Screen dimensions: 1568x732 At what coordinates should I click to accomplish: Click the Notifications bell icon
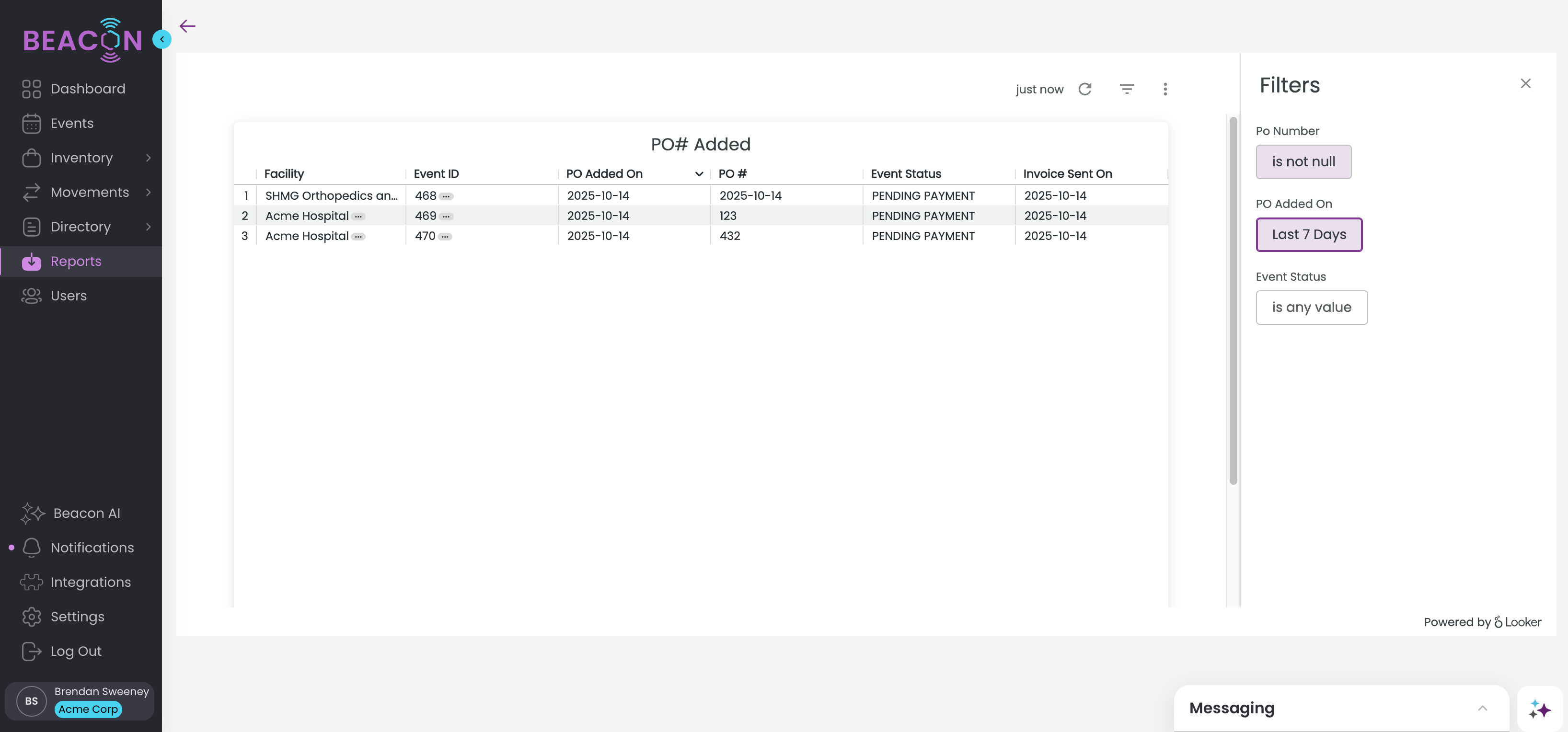pyautogui.click(x=32, y=548)
